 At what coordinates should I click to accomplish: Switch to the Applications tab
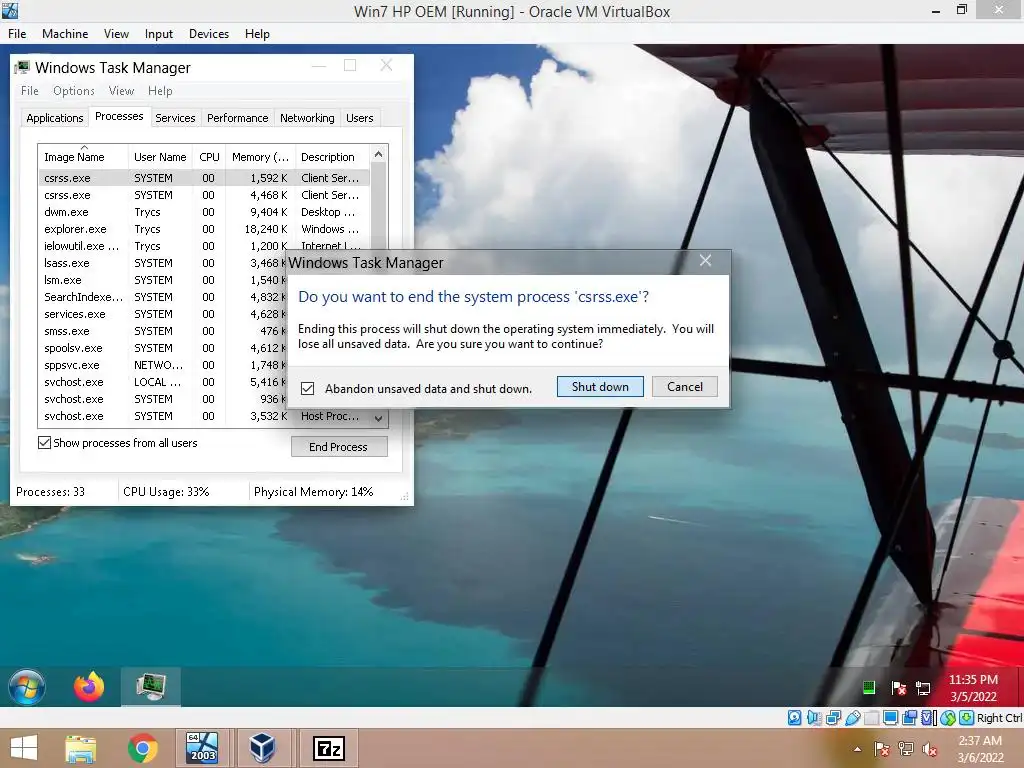[55, 118]
